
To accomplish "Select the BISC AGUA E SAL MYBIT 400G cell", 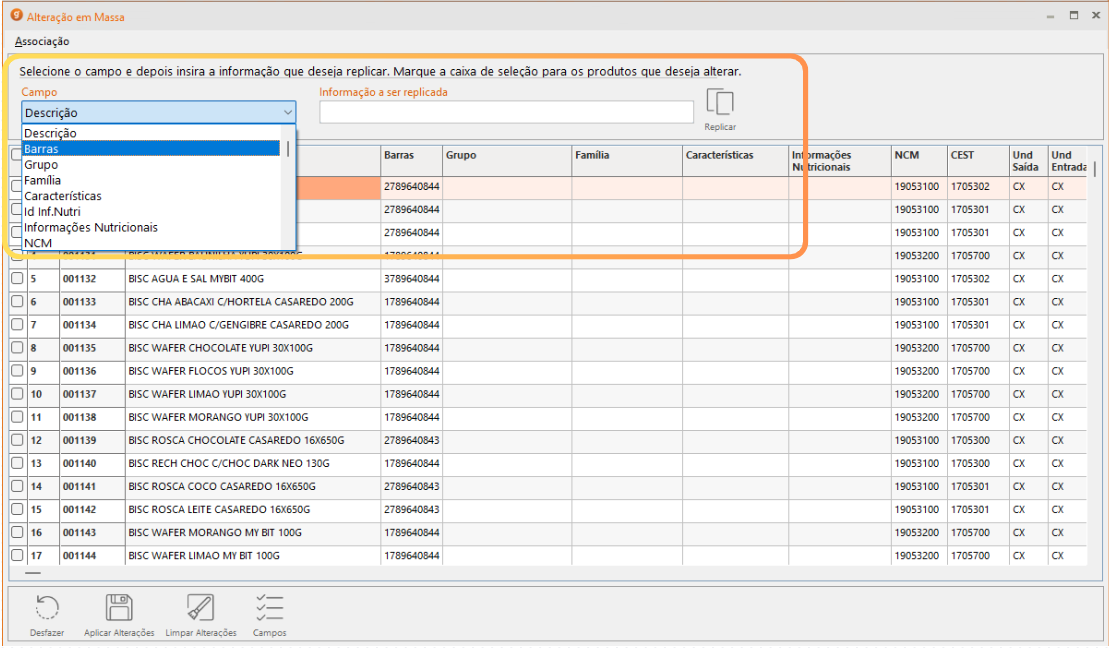I will (252, 279).
